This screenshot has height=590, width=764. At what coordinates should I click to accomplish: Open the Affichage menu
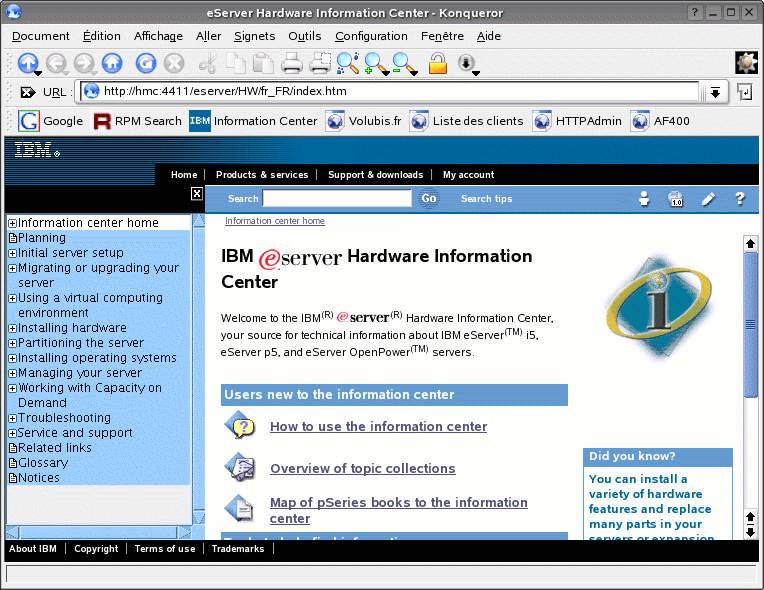coord(158,36)
